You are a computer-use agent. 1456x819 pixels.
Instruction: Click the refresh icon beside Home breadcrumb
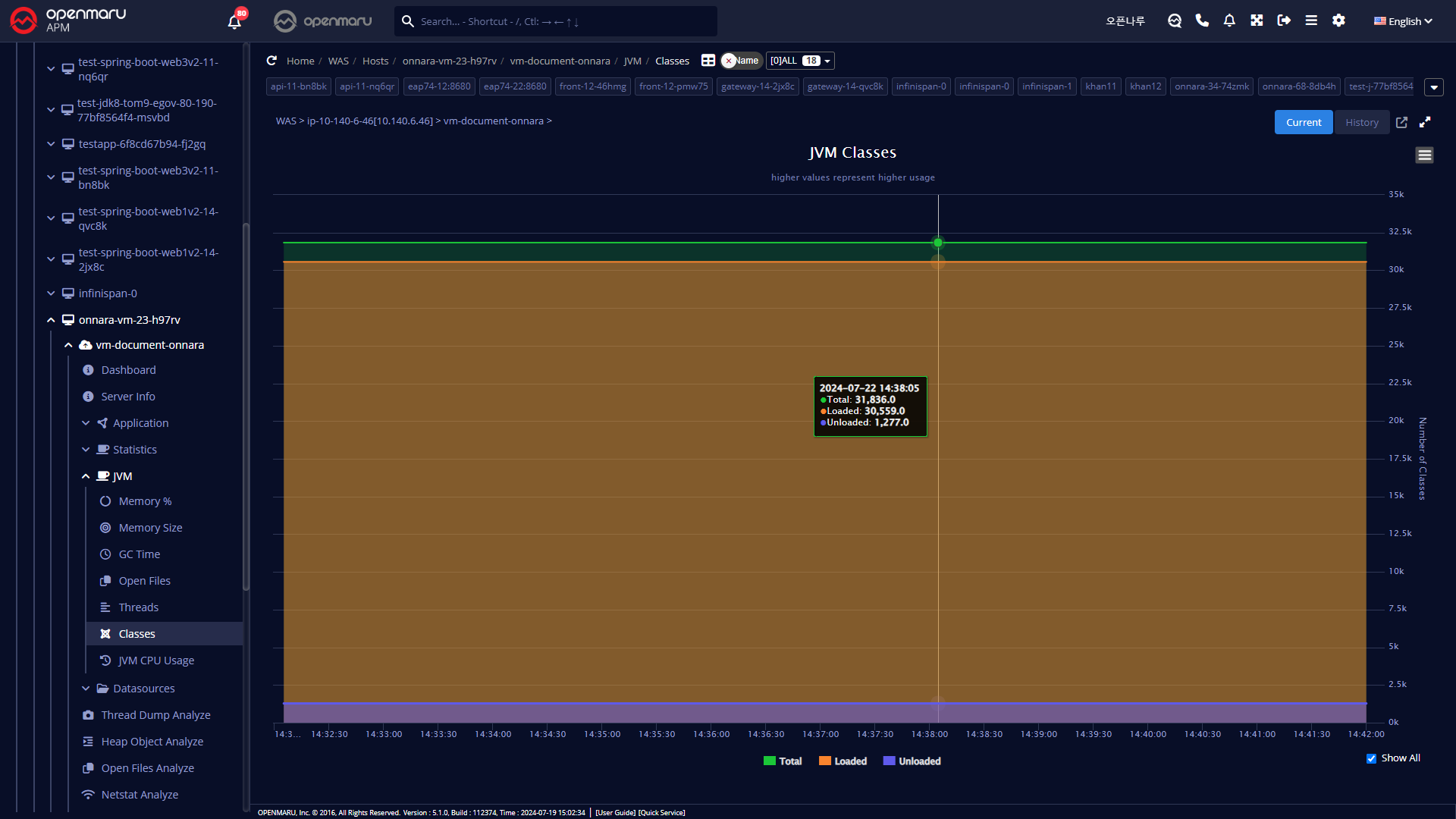click(271, 61)
